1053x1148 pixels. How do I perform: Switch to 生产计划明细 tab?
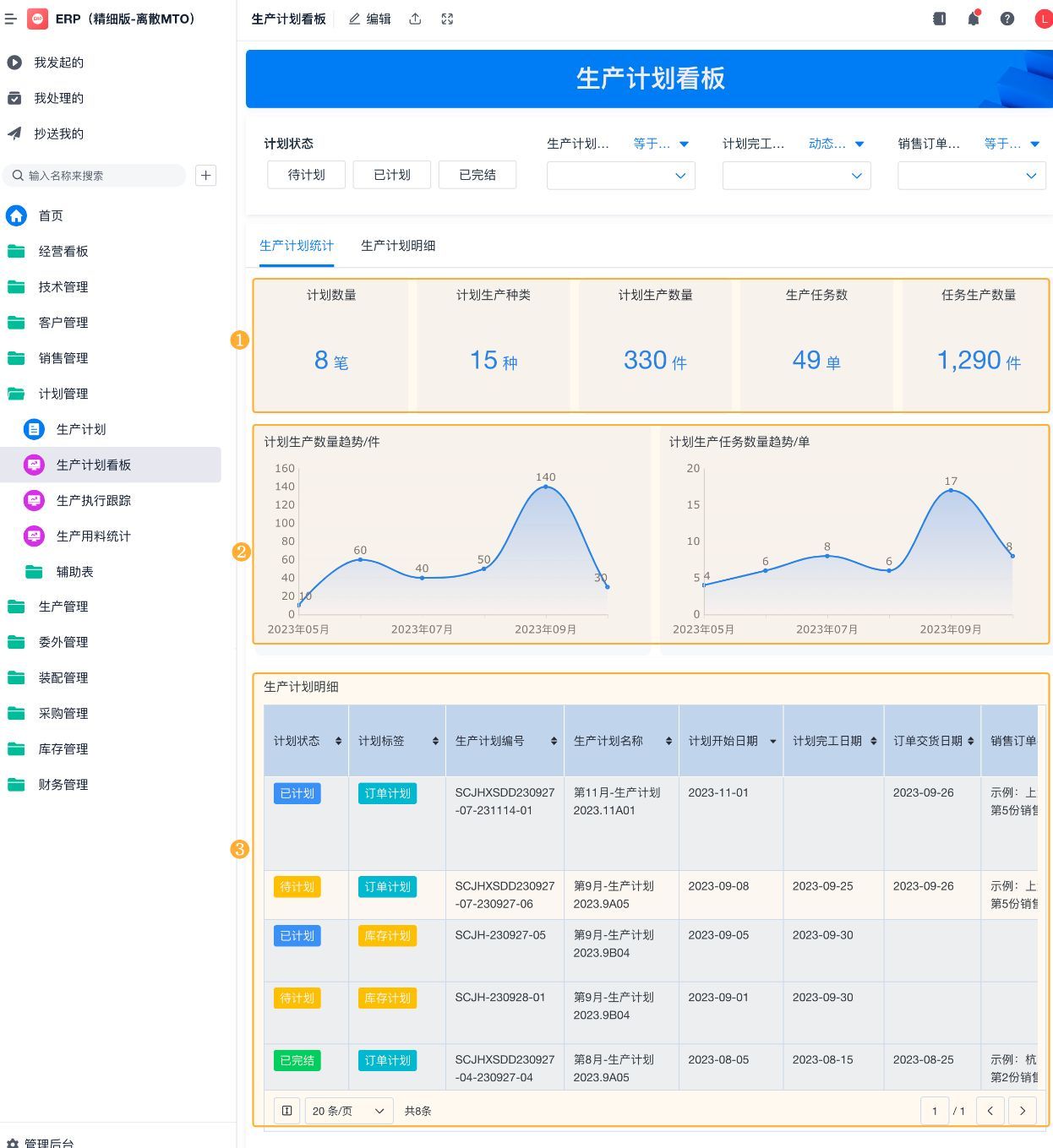tap(398, 246)
